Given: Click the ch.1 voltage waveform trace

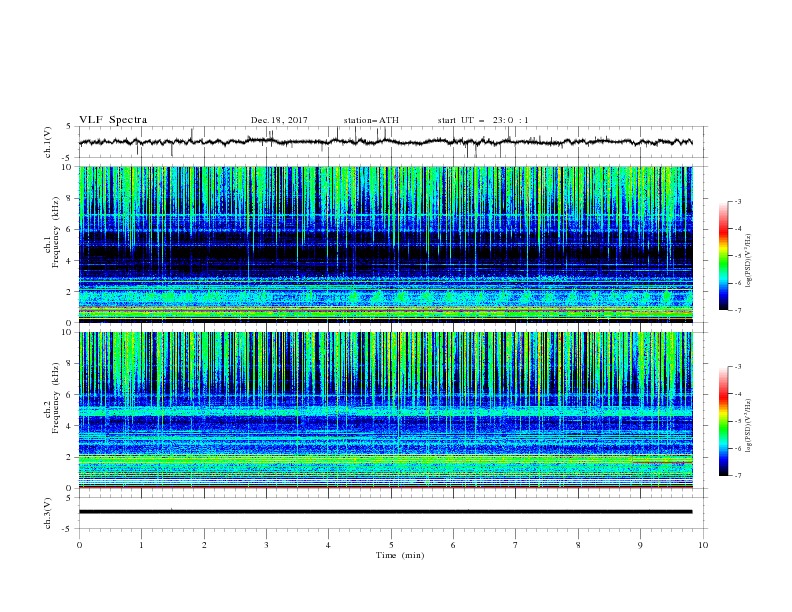Looking at the screenshot, I should tap(385, 142).
